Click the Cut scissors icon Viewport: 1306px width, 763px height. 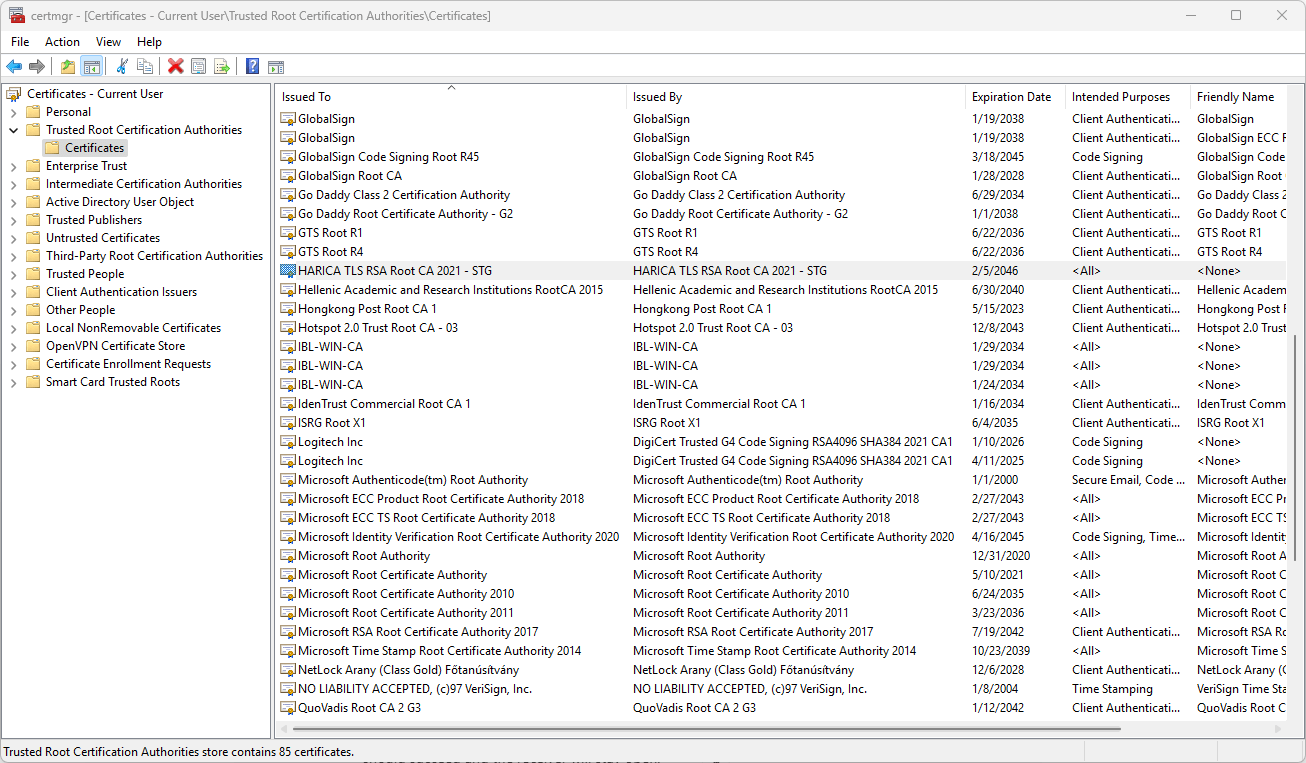122,66
